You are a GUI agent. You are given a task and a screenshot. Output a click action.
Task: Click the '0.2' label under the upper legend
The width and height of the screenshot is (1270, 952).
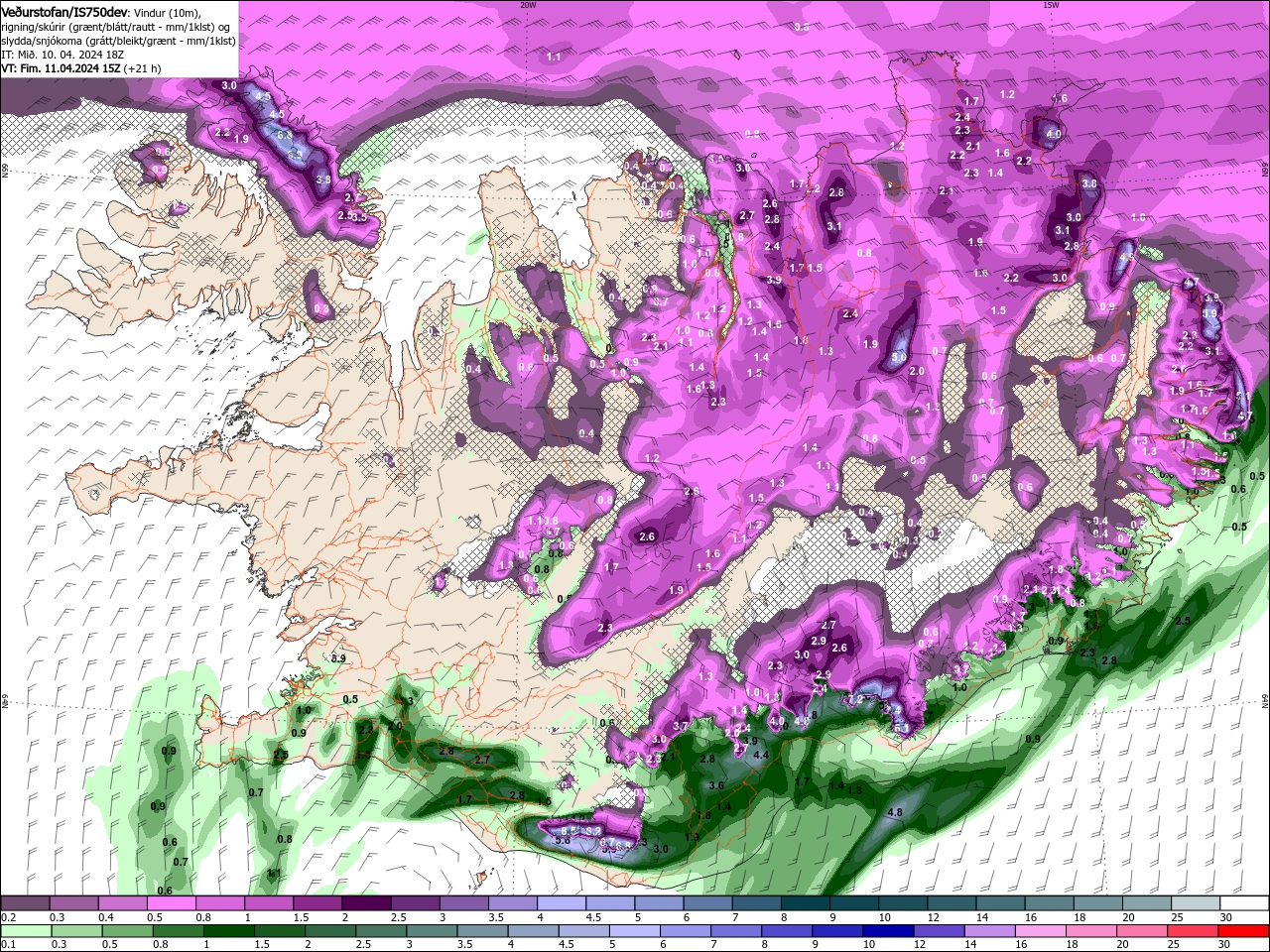click(8, 917)
